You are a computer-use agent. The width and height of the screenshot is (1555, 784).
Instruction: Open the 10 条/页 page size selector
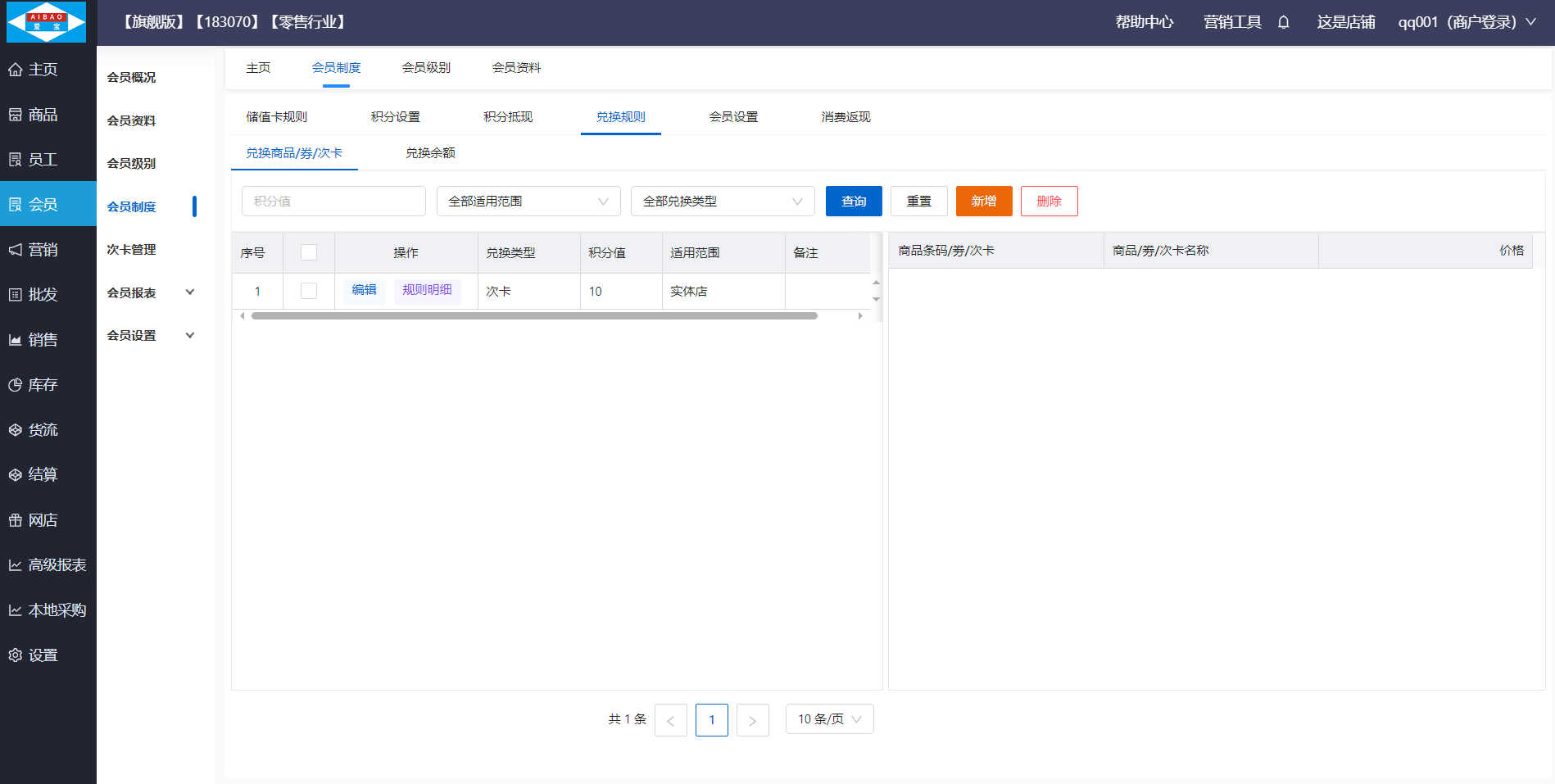click(x=829, y=719)
